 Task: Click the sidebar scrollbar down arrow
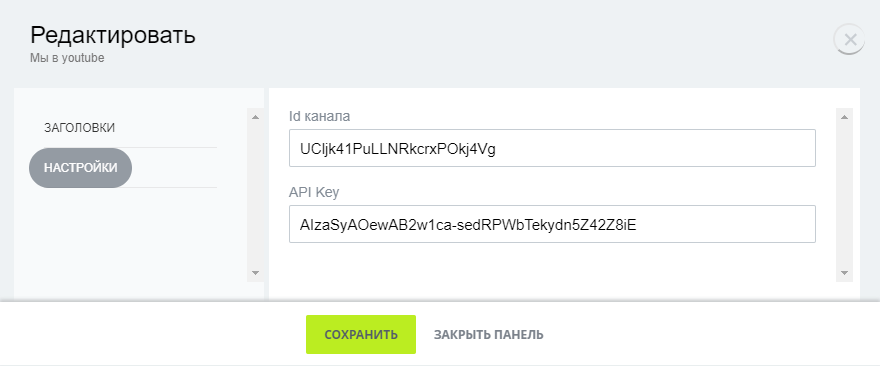[x=255, y=273]
